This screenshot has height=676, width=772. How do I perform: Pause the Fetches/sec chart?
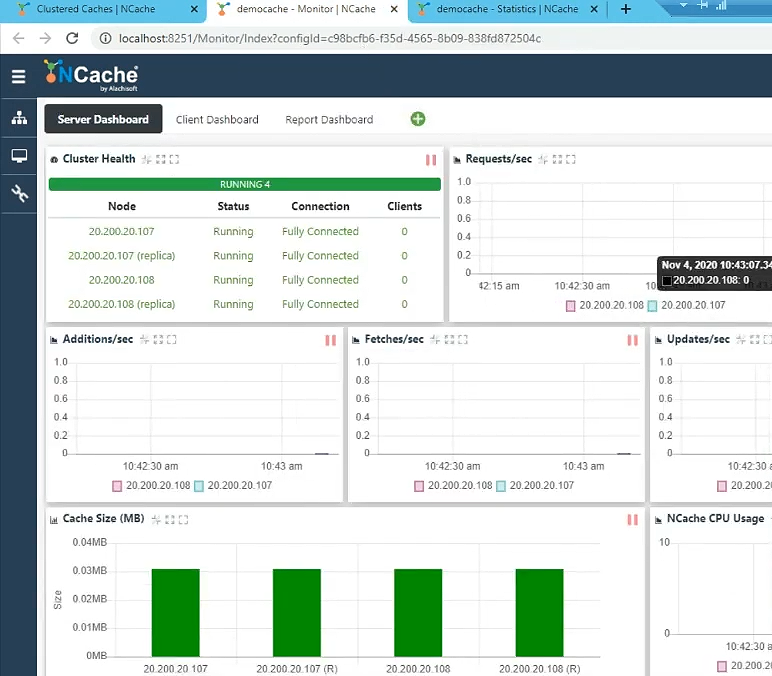tap(633, 340)
